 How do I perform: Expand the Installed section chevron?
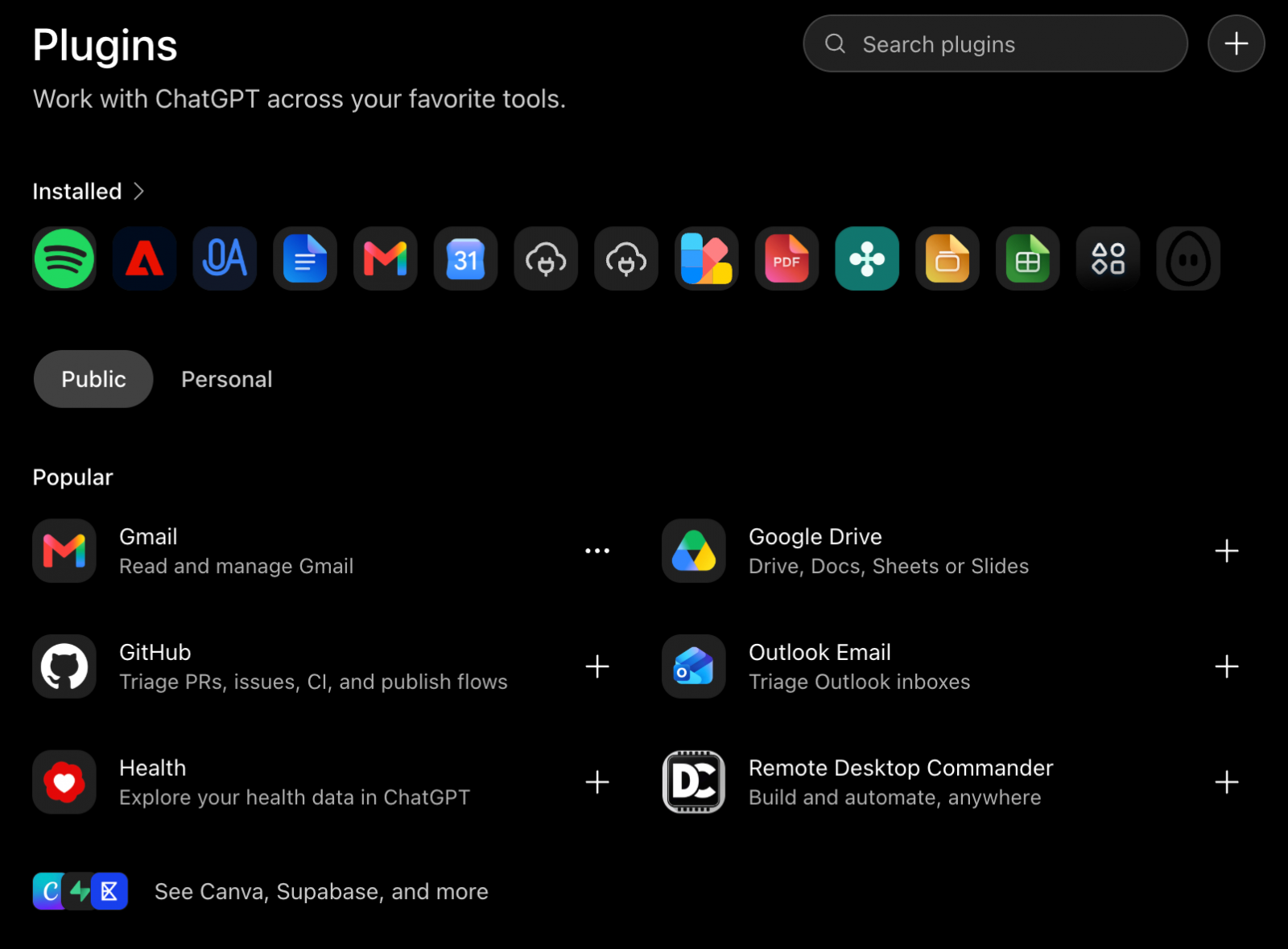[x=138, y=191]
